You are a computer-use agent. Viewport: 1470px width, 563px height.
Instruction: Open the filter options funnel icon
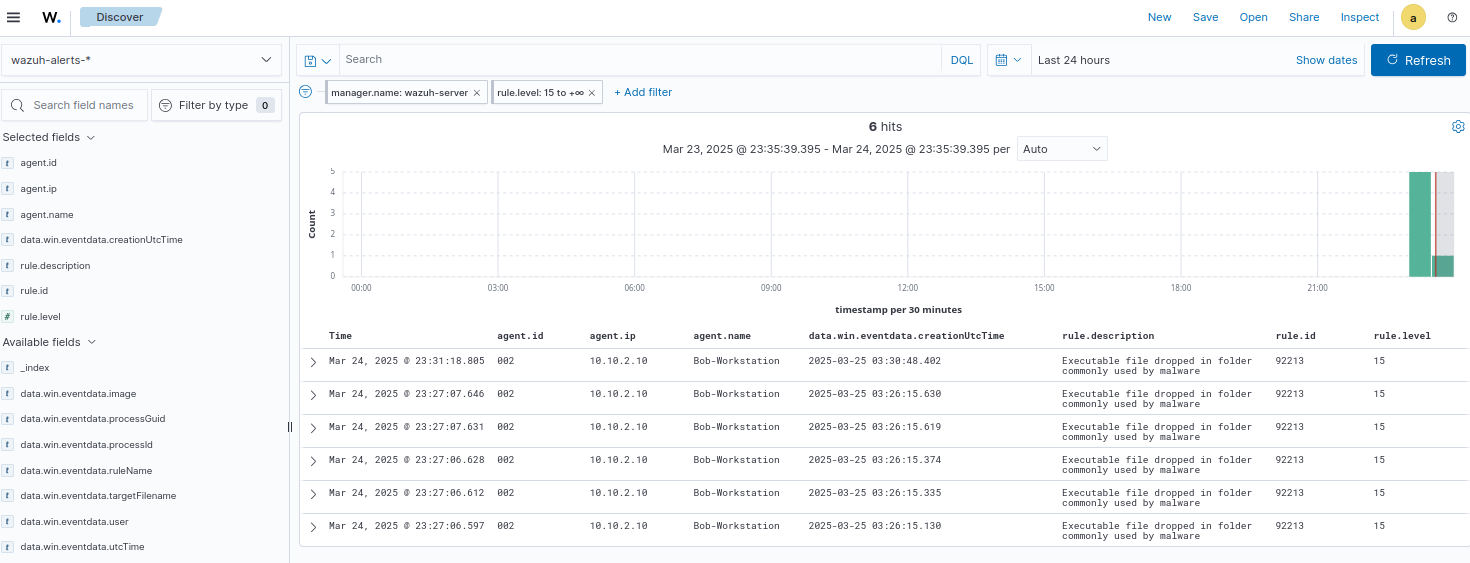pyautogui.click(x=306, y=92)
